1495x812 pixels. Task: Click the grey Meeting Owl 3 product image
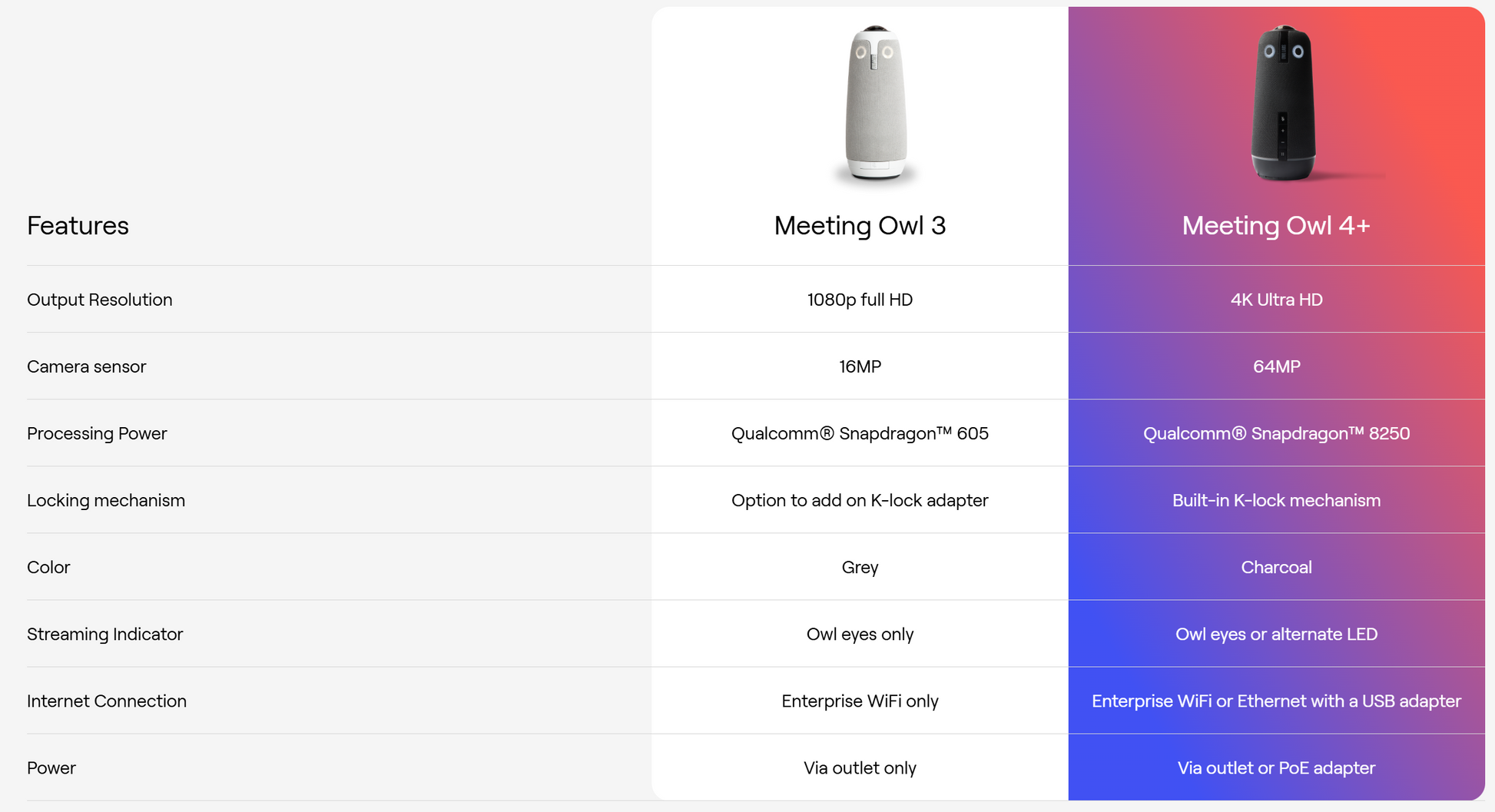(875, 104)
